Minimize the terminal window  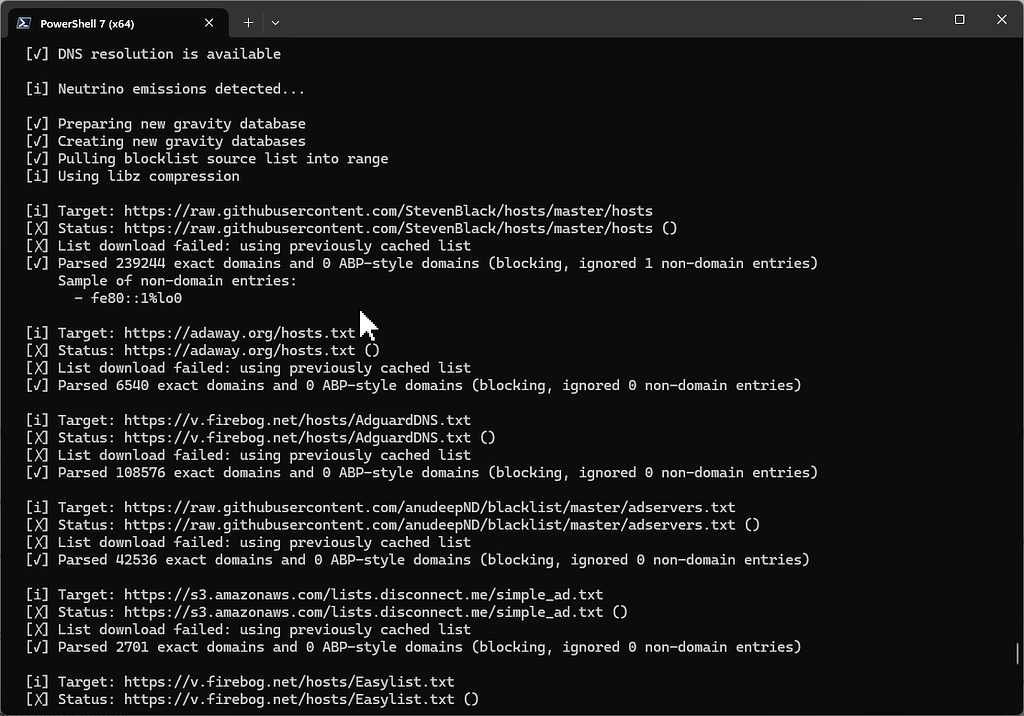916,19
